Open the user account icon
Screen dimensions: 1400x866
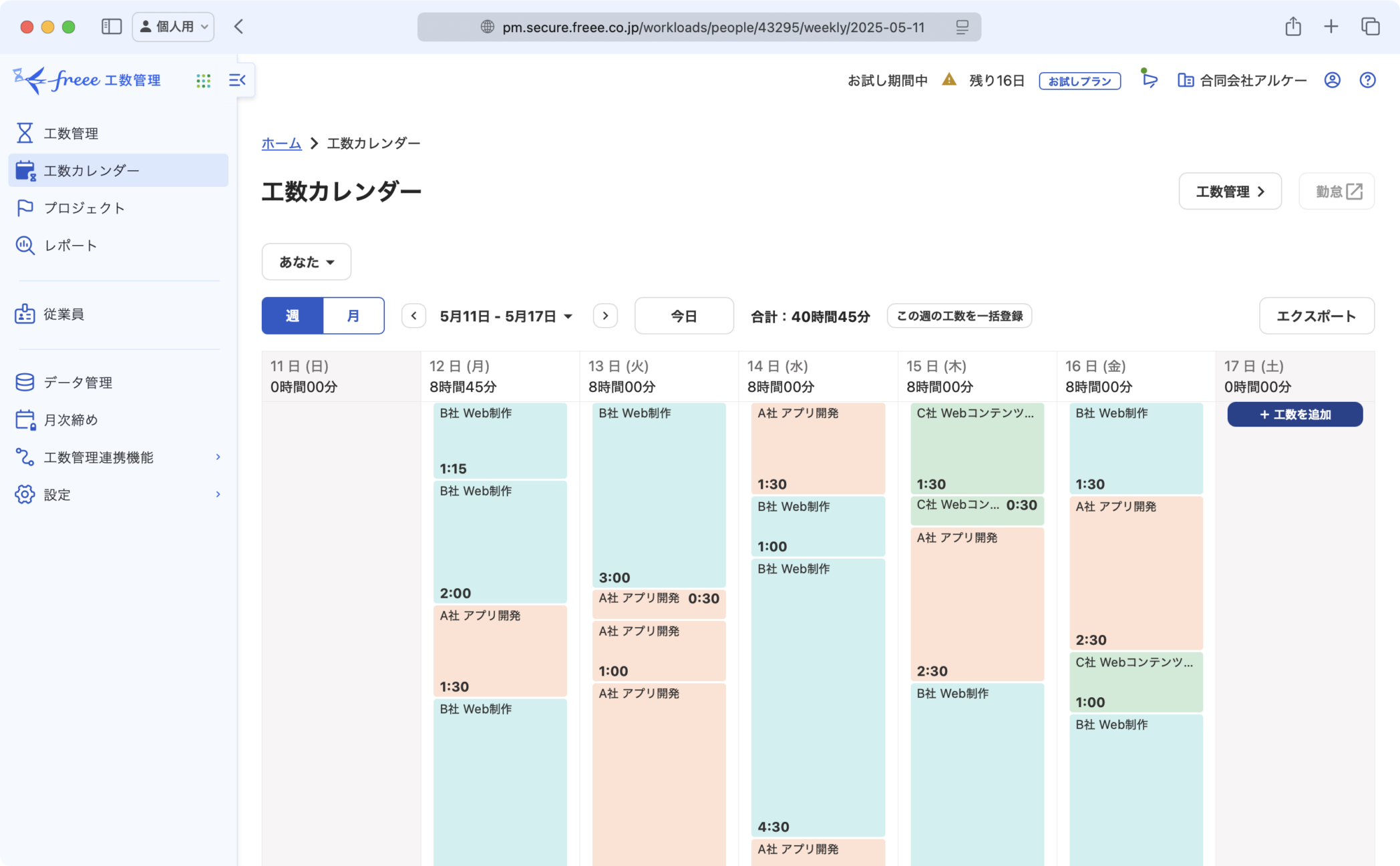1332,80
